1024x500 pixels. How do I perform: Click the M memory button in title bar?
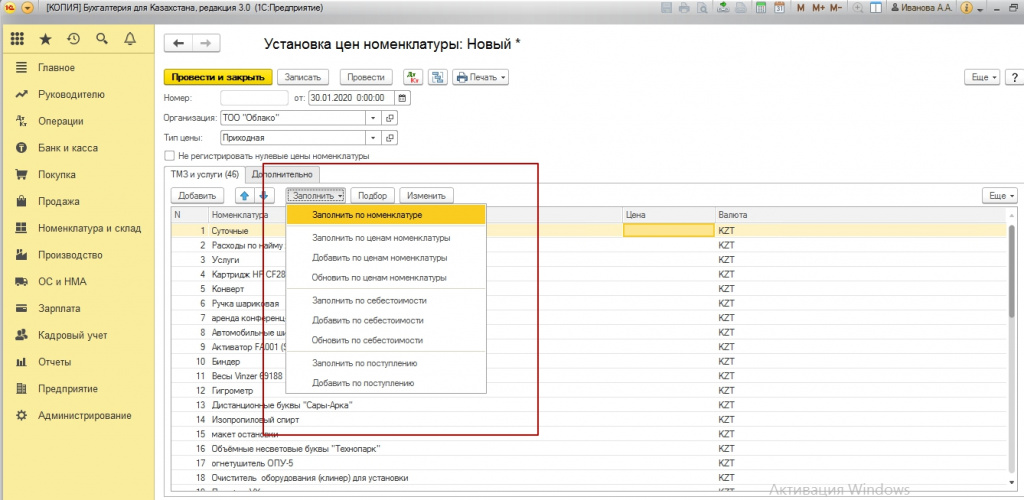[x=801, y=8]
